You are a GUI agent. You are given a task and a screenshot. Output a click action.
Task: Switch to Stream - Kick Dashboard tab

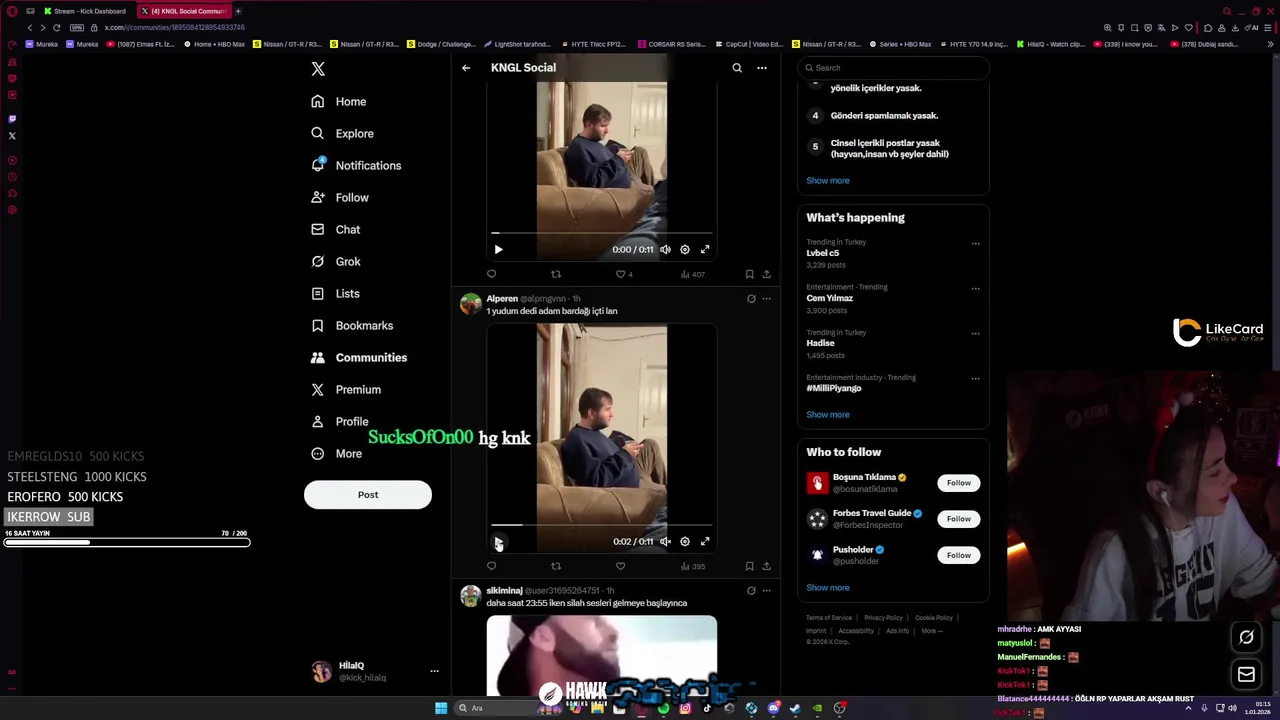point(85,11)
